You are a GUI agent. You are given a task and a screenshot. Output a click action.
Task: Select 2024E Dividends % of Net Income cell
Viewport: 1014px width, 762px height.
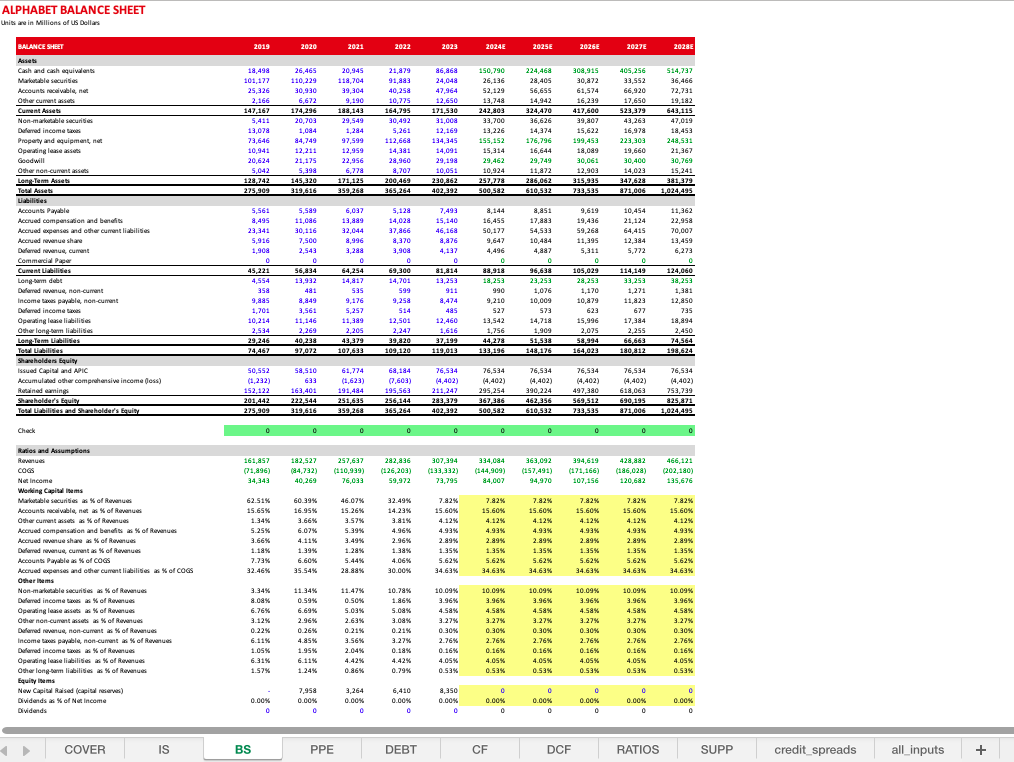tap(495, 701)
